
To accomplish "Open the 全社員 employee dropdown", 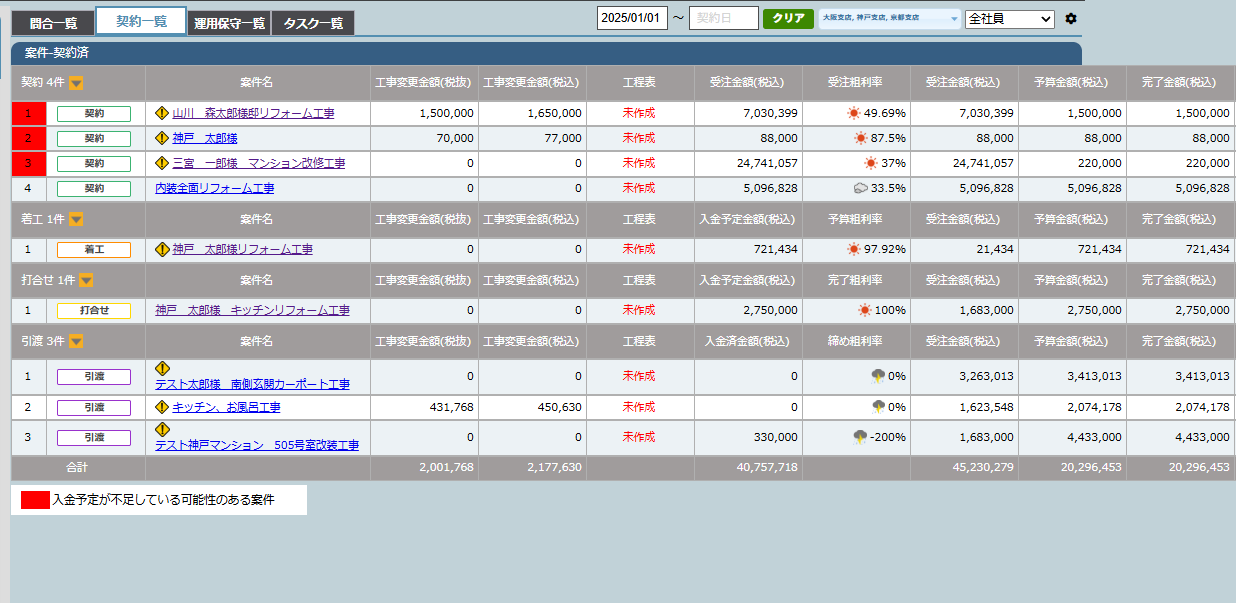I will point(1009,19).
